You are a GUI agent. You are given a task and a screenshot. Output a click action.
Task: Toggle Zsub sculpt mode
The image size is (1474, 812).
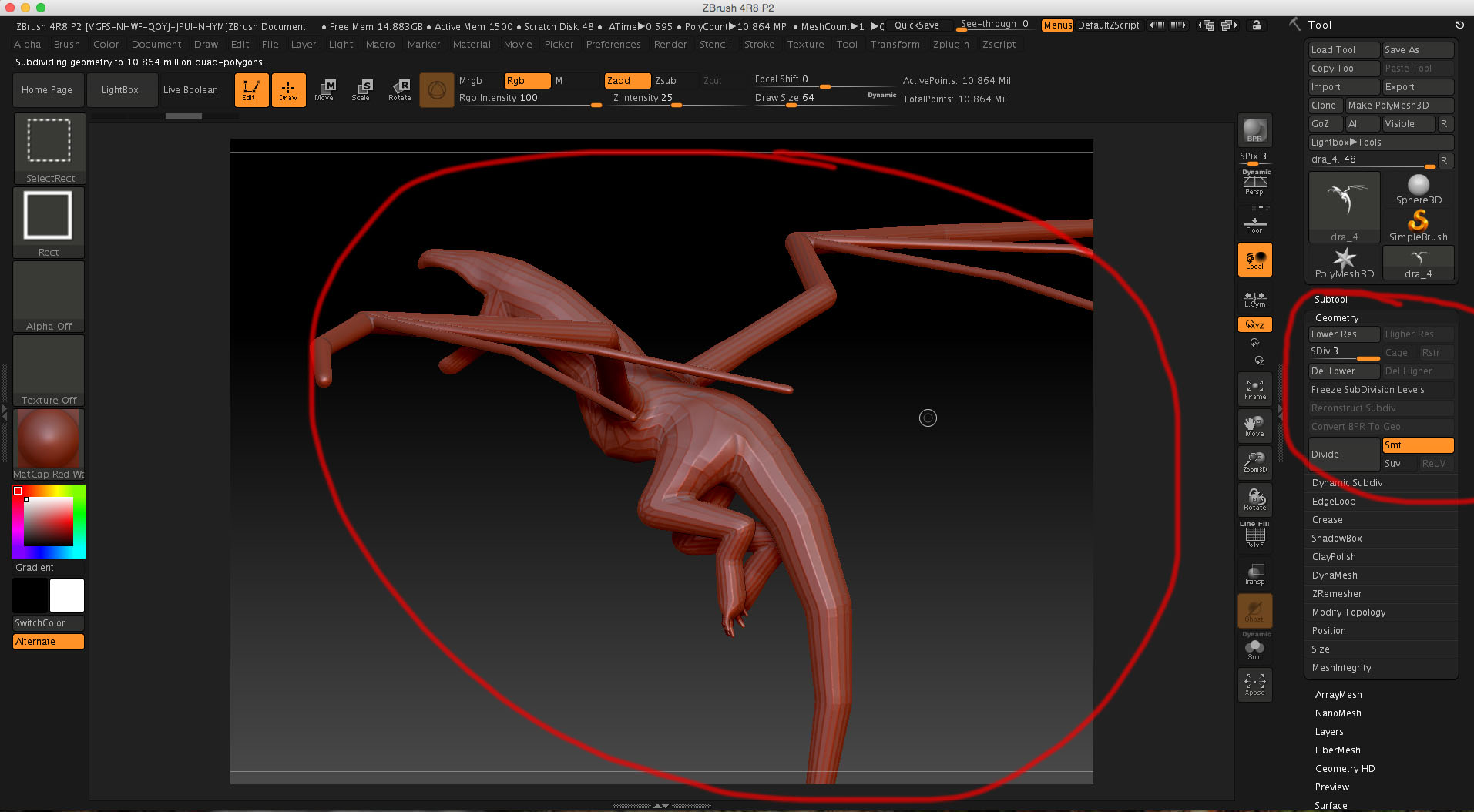(675, 81)
